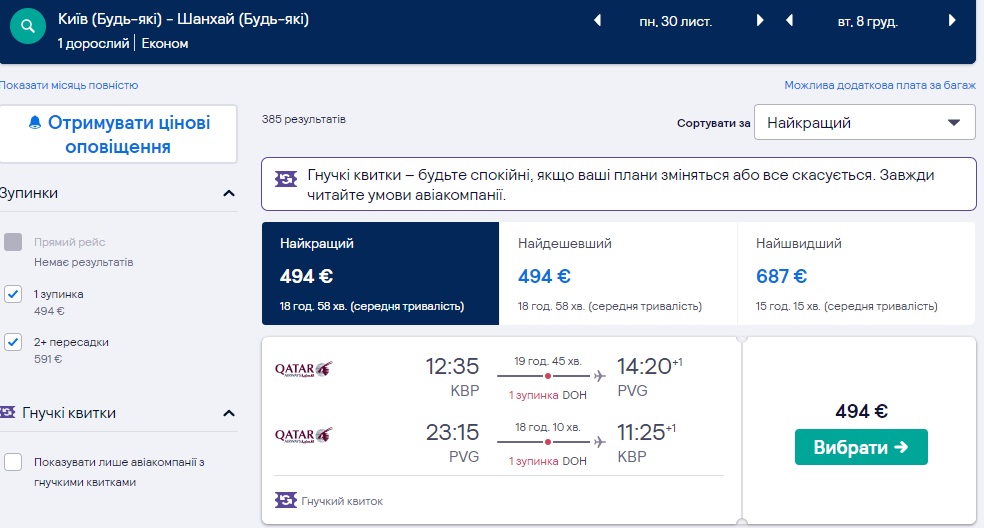Enable flexible tickets only checkbox

point(13,462)
